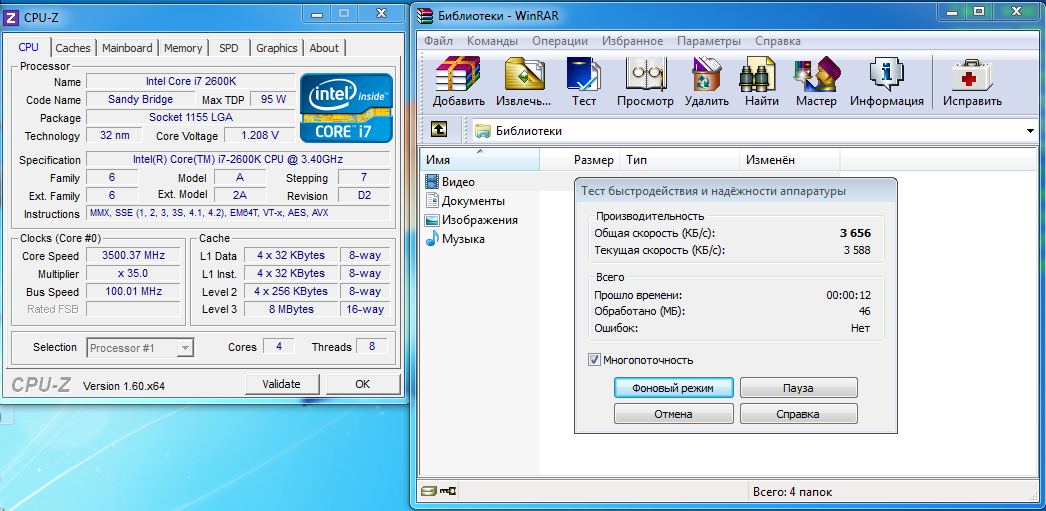
Task: Click the Core Speed value 3500.37 MHz
Action: 133,256
